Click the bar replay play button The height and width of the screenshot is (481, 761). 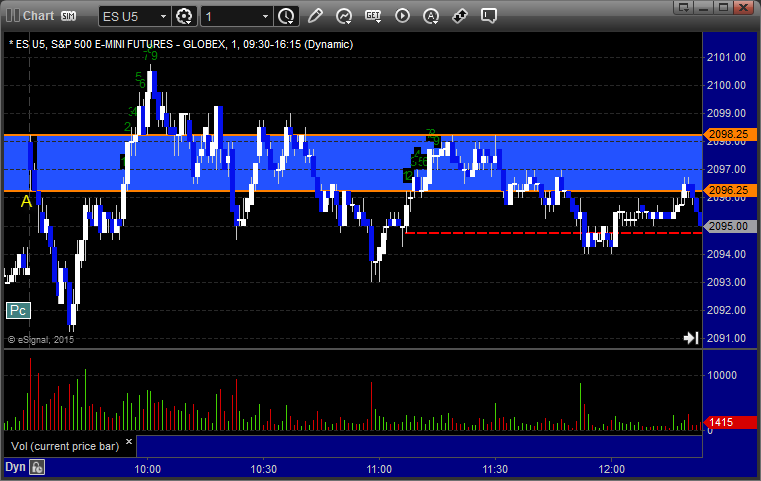pos(402,16)
